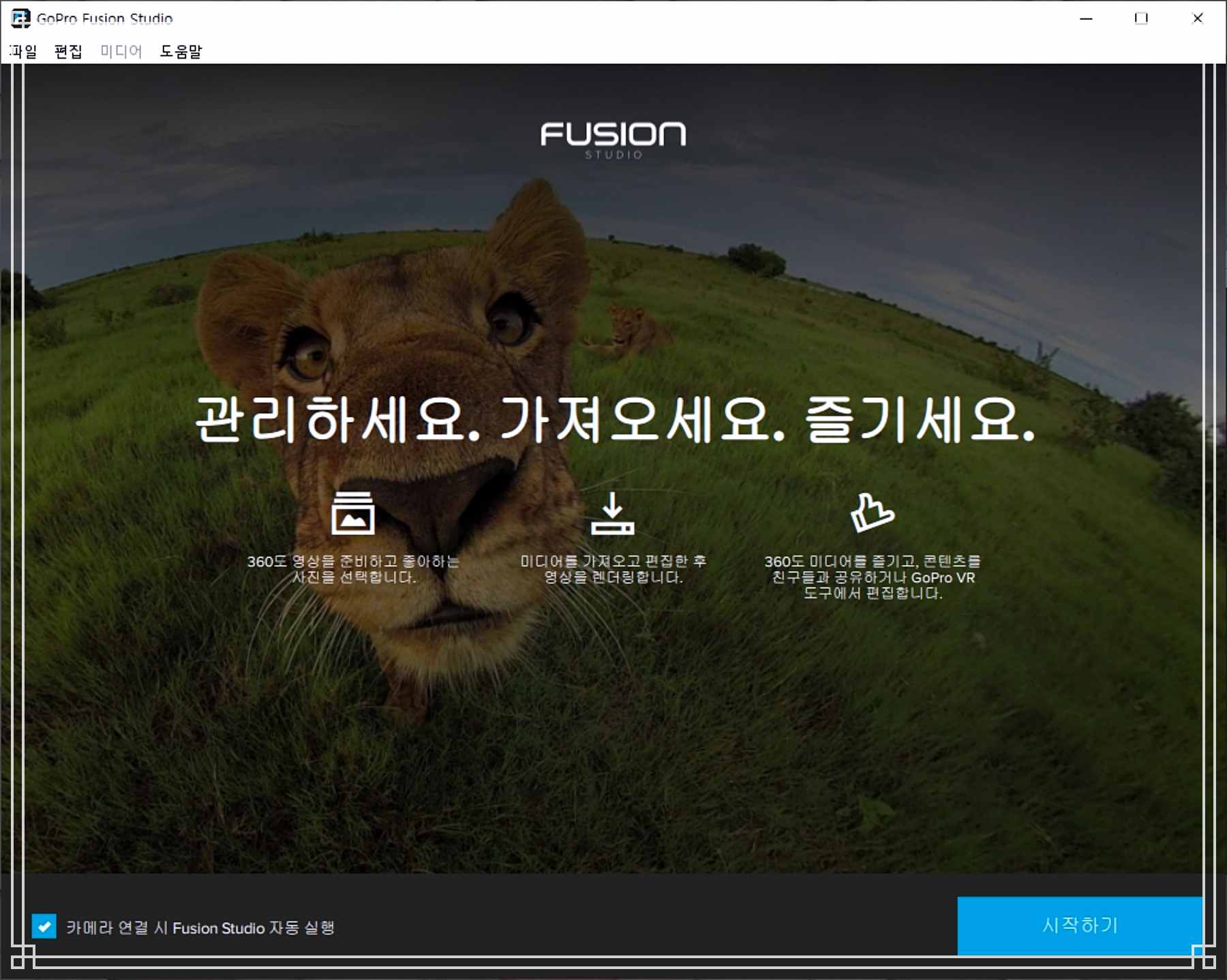Open the 도움말 (Help) menu
Image resolution: width=1227 pixels, height=980 pixels.
(x=181, y=51)
